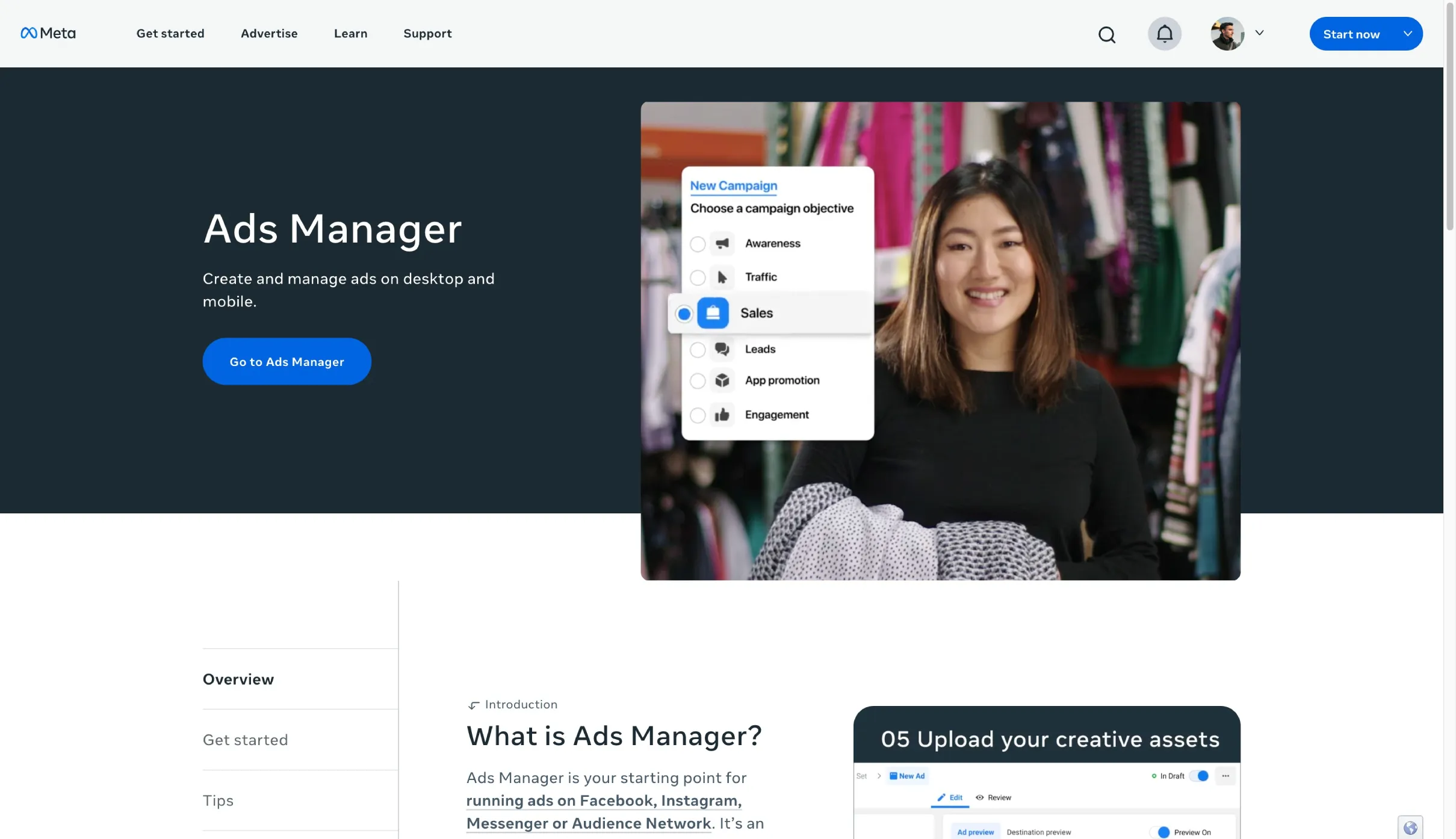Open the Learn menu
The height and width of the screenshot is (839, 1456).
[350, 34]
